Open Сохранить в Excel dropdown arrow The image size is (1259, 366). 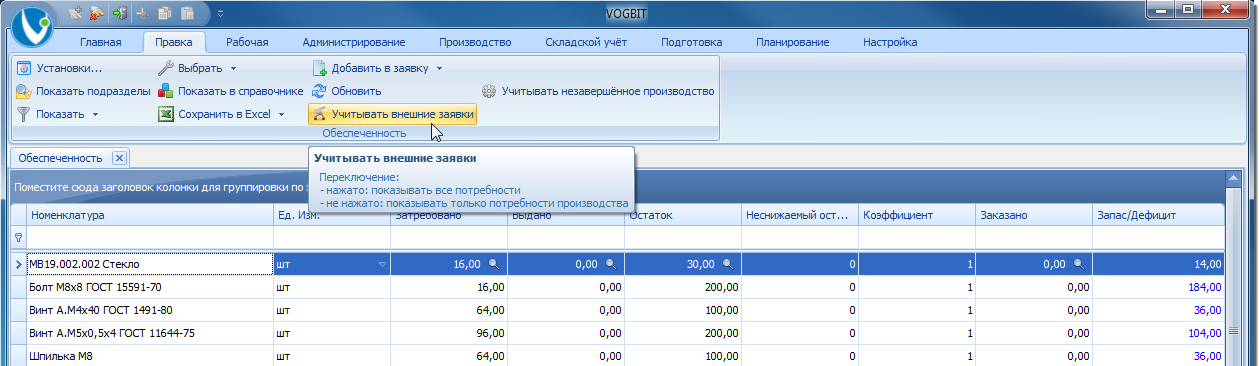282,114
